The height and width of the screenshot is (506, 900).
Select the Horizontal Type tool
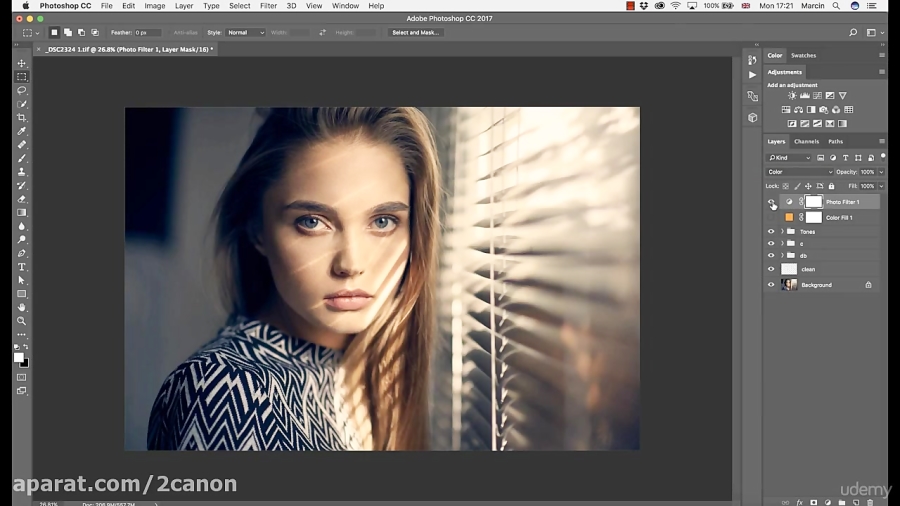coord(22,267)
